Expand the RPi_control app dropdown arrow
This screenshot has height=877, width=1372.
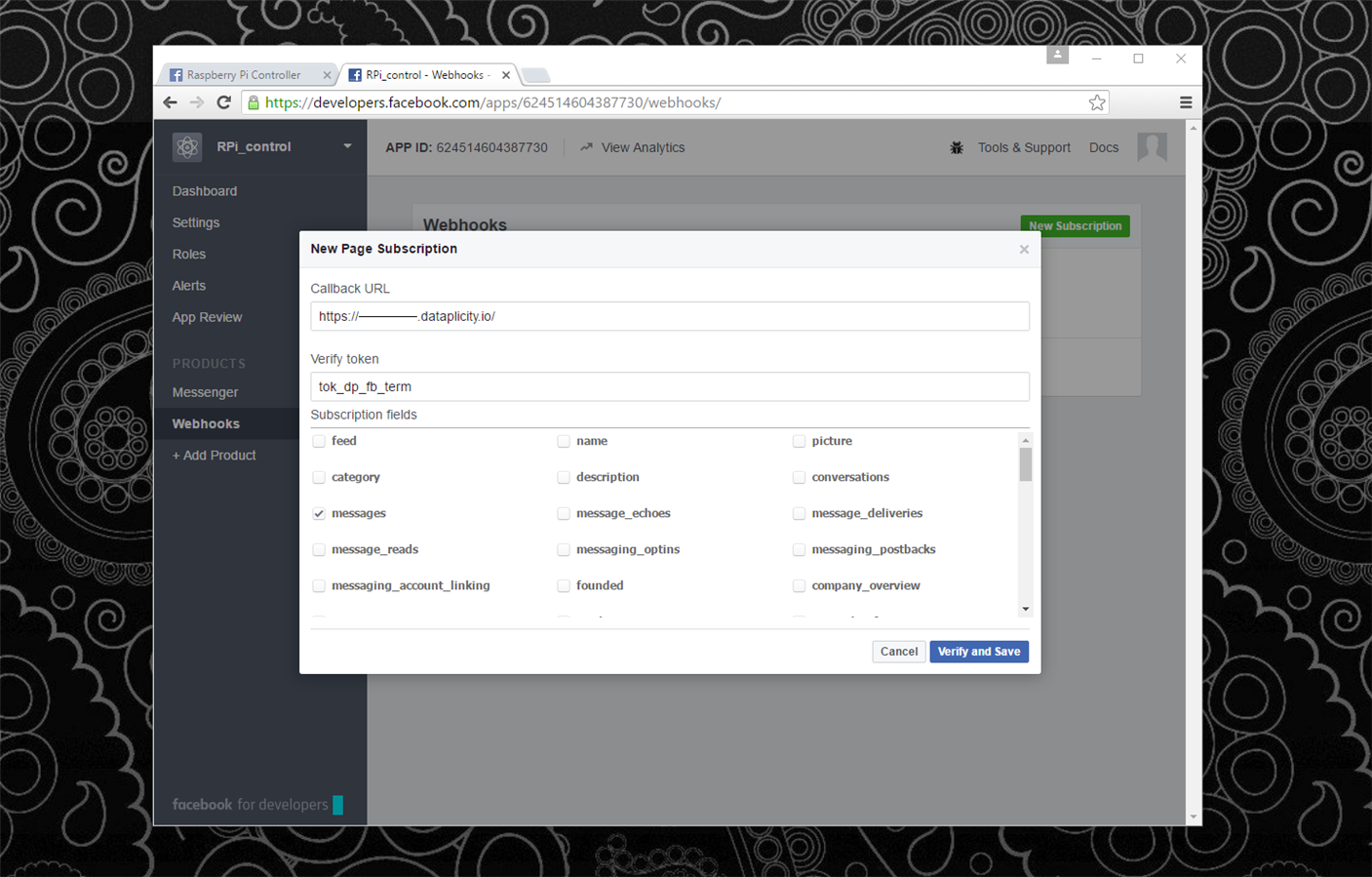(347, 147)
